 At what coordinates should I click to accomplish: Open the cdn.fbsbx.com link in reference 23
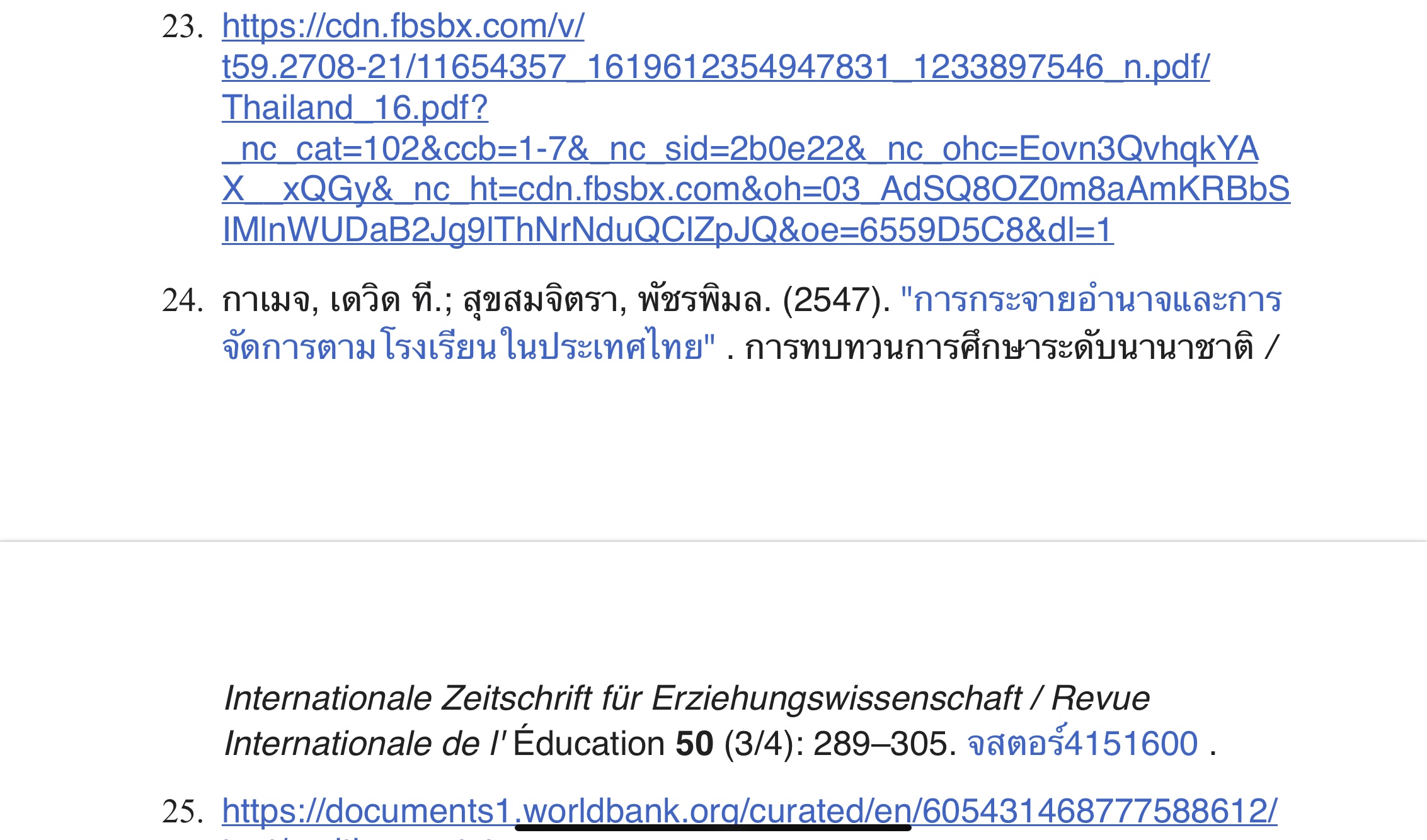403,26
